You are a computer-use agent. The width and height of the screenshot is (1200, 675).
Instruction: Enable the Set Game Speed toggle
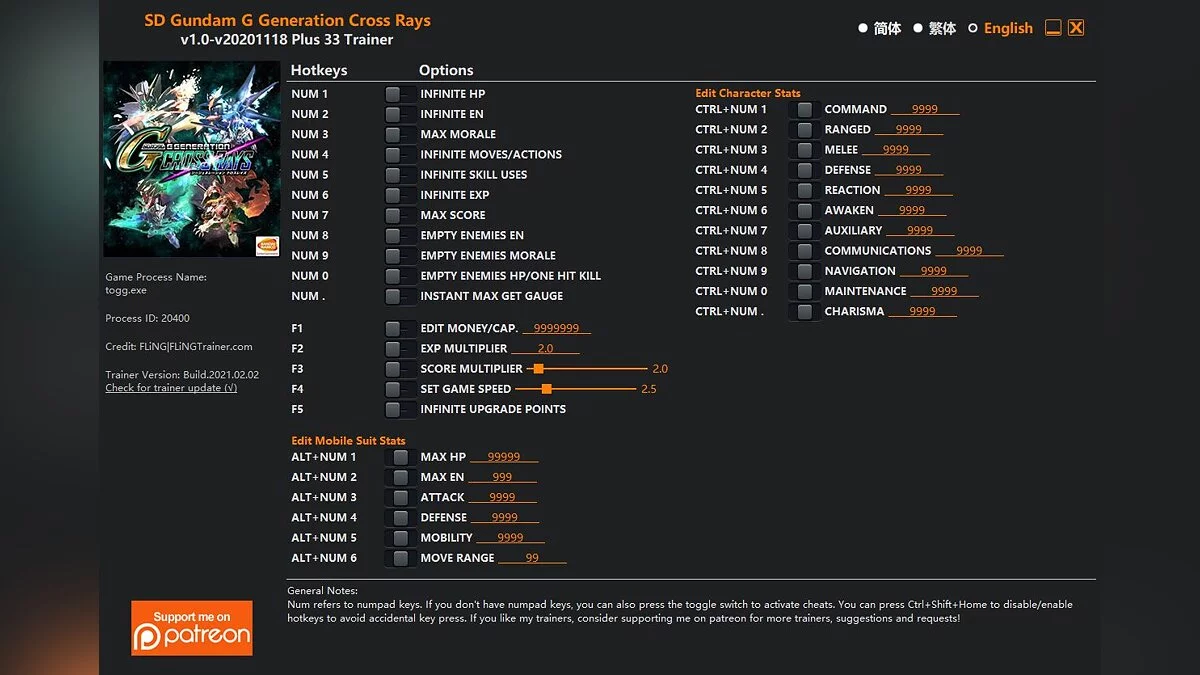400,389
